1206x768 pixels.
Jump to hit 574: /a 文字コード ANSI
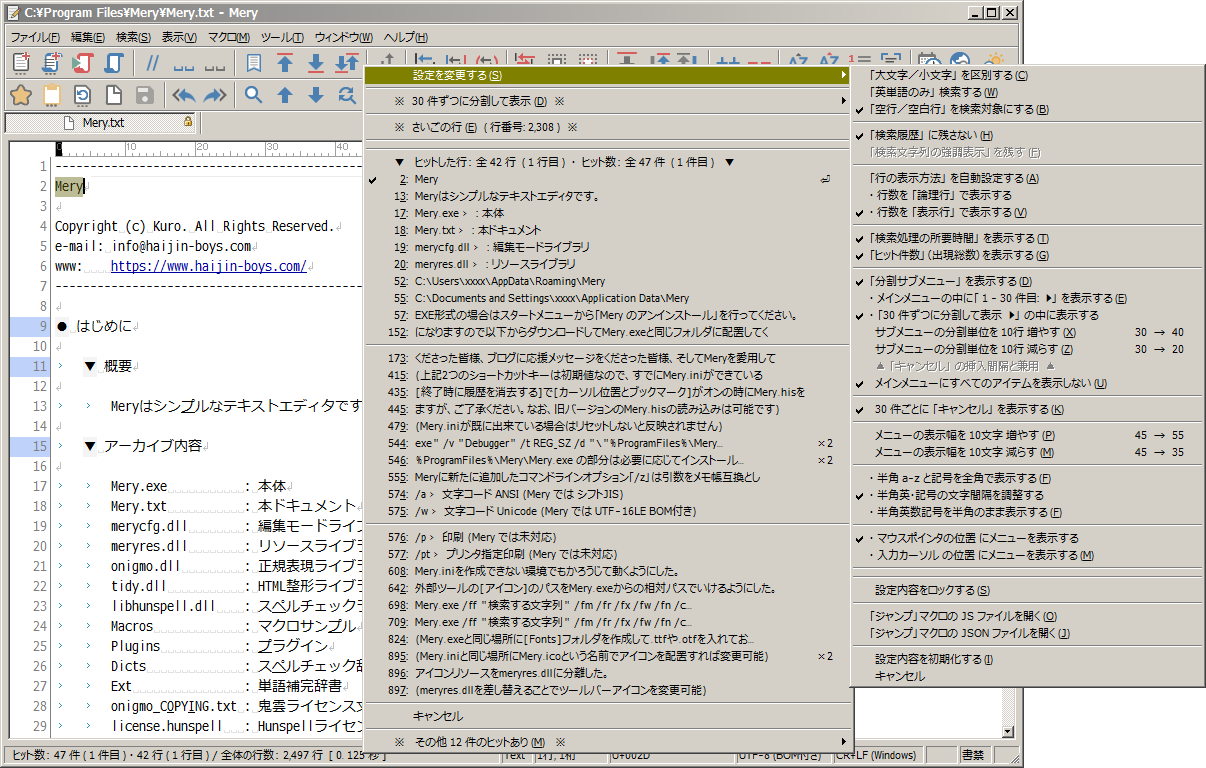[607, 494]
